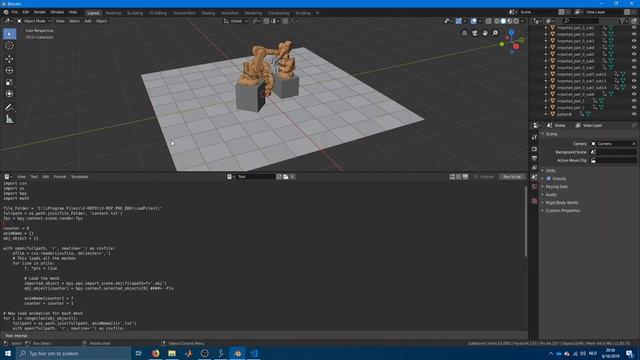
Task: Open the World properties tab
Action: pyautogui.click(x=534, y=187)
